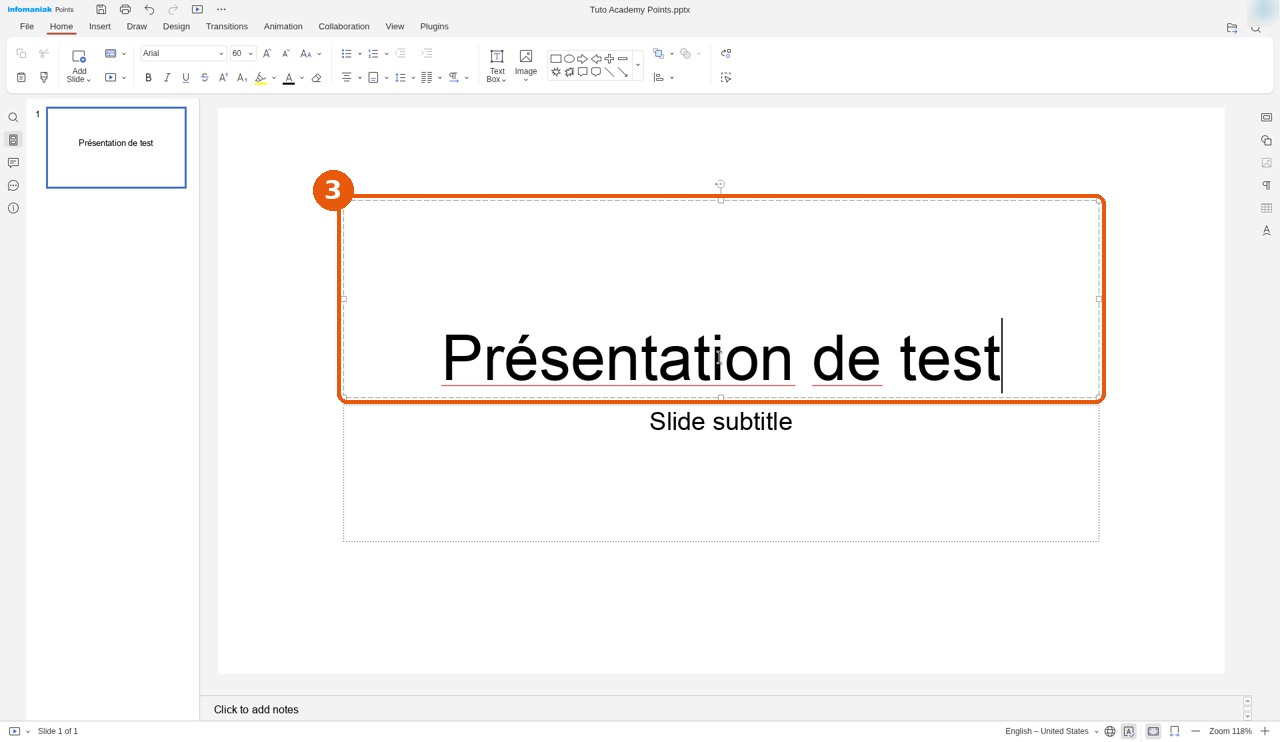
Task: Click the font color swatch button
Action: pyautogui.click(x=288, y=77)
